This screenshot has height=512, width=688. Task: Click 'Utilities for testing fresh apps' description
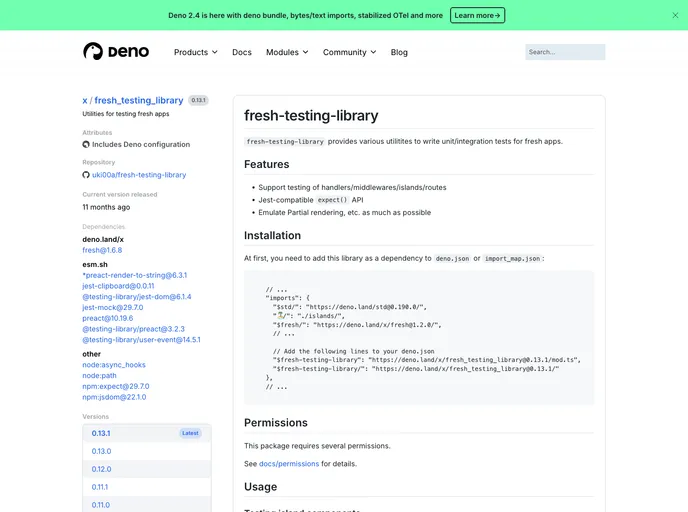point(125,114)
